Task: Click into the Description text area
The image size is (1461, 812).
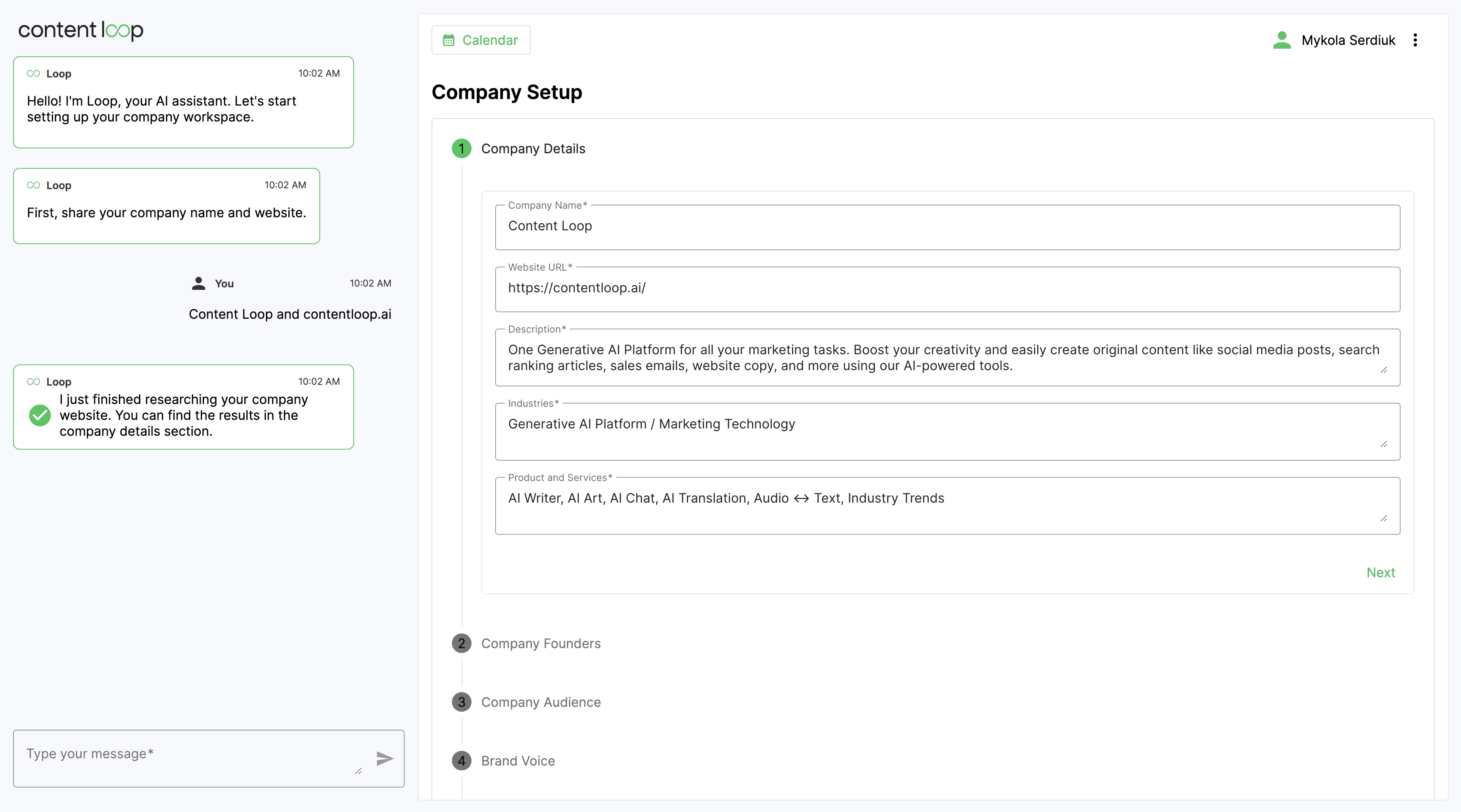Action: pos(947,357)
